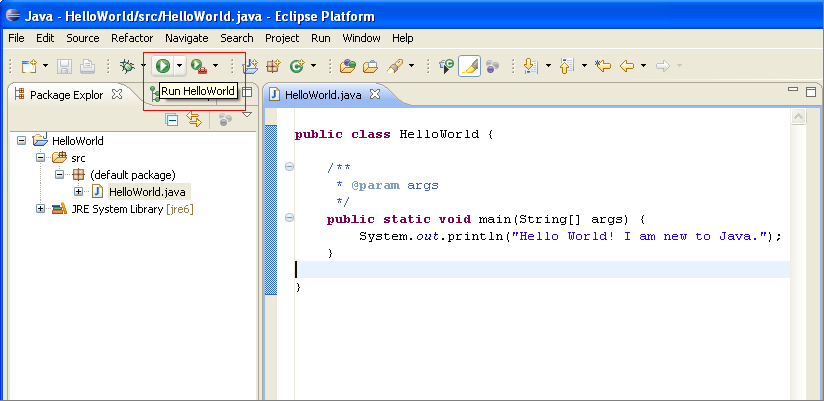Open the Back history dropdown arrow
The width and height of the screenshot is (824, 401).
(x=644, y=66)
